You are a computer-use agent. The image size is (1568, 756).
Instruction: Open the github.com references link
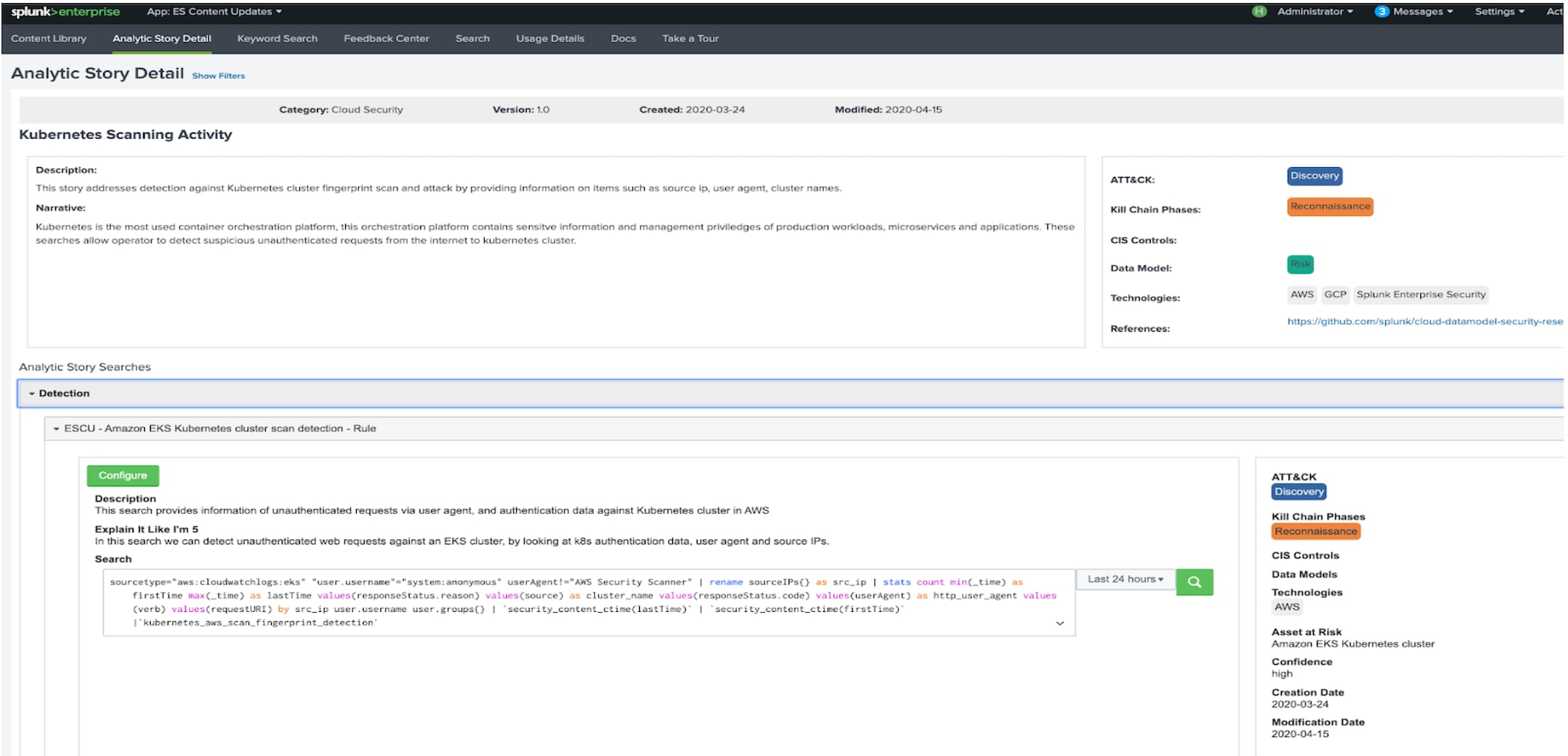point(1425,321)
